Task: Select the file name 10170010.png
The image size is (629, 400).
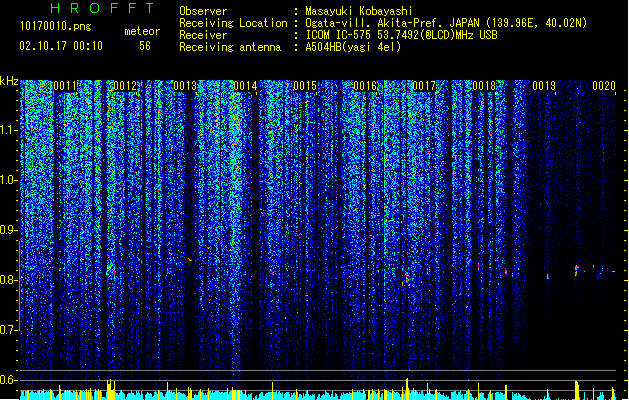Action: (55, 26)
